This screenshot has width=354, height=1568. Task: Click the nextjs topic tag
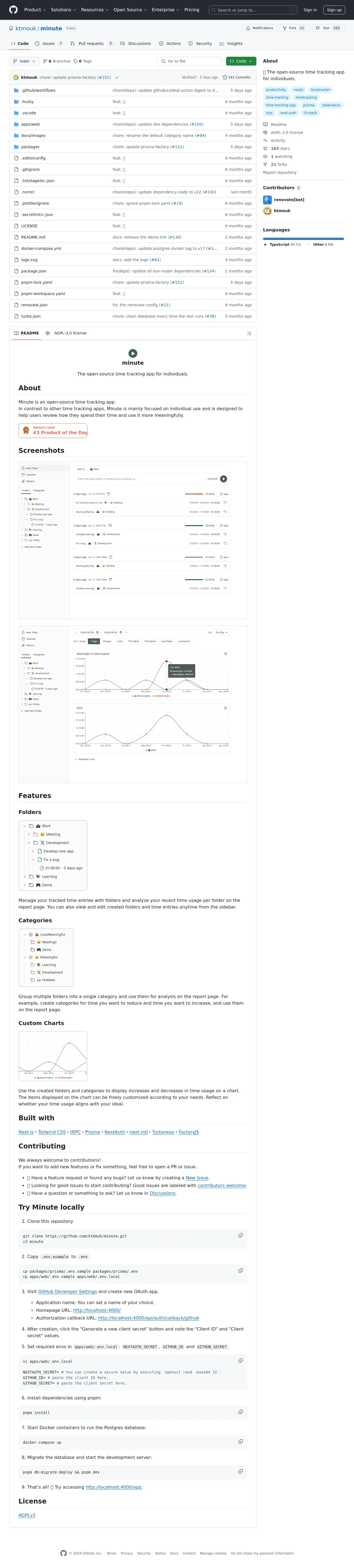[x=298, y=90]
